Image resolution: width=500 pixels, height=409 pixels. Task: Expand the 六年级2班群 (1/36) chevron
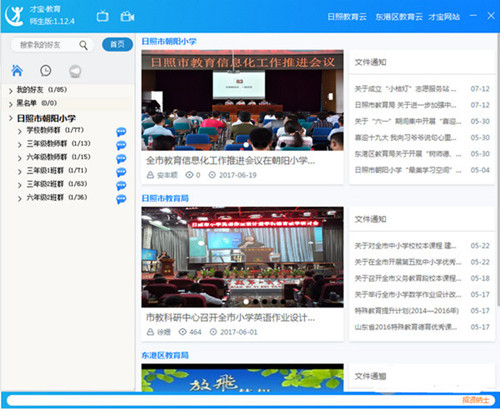coord(20,199)
